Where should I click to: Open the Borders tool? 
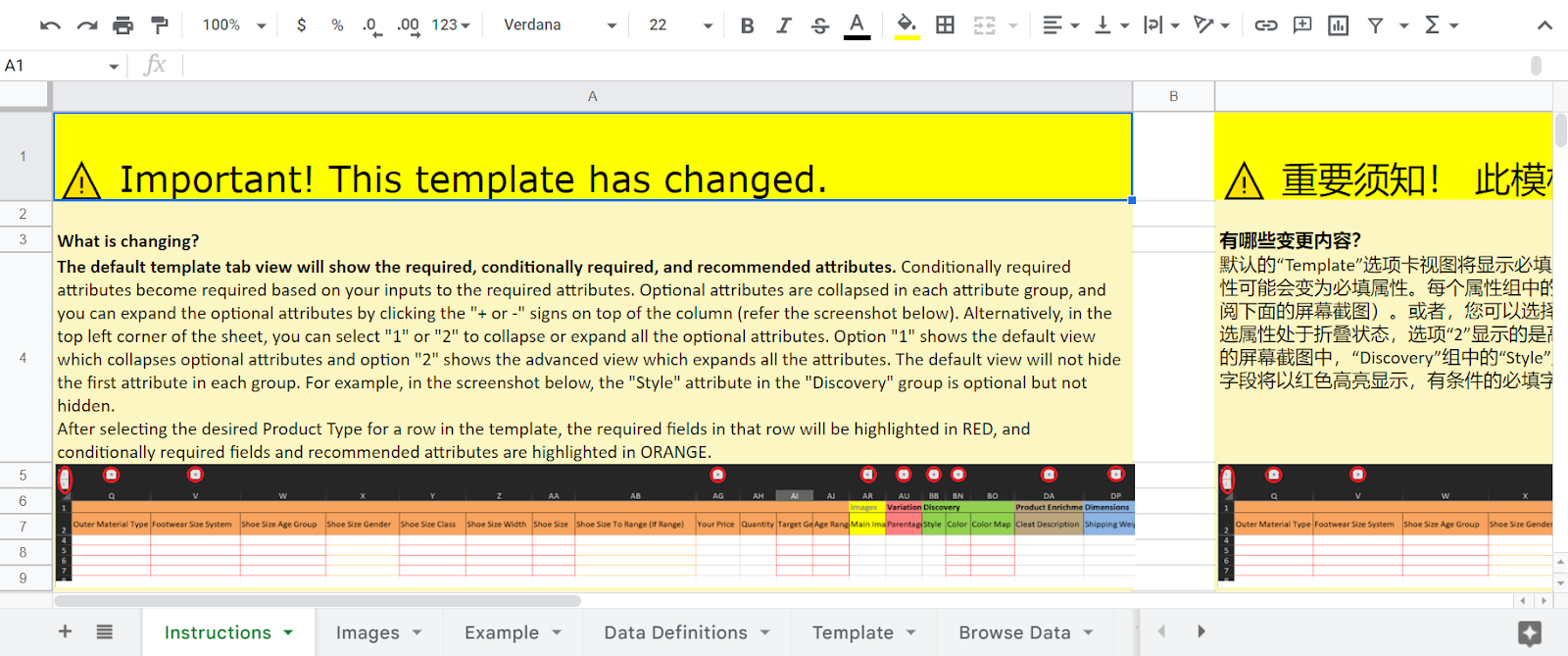[x=945, y=25]
